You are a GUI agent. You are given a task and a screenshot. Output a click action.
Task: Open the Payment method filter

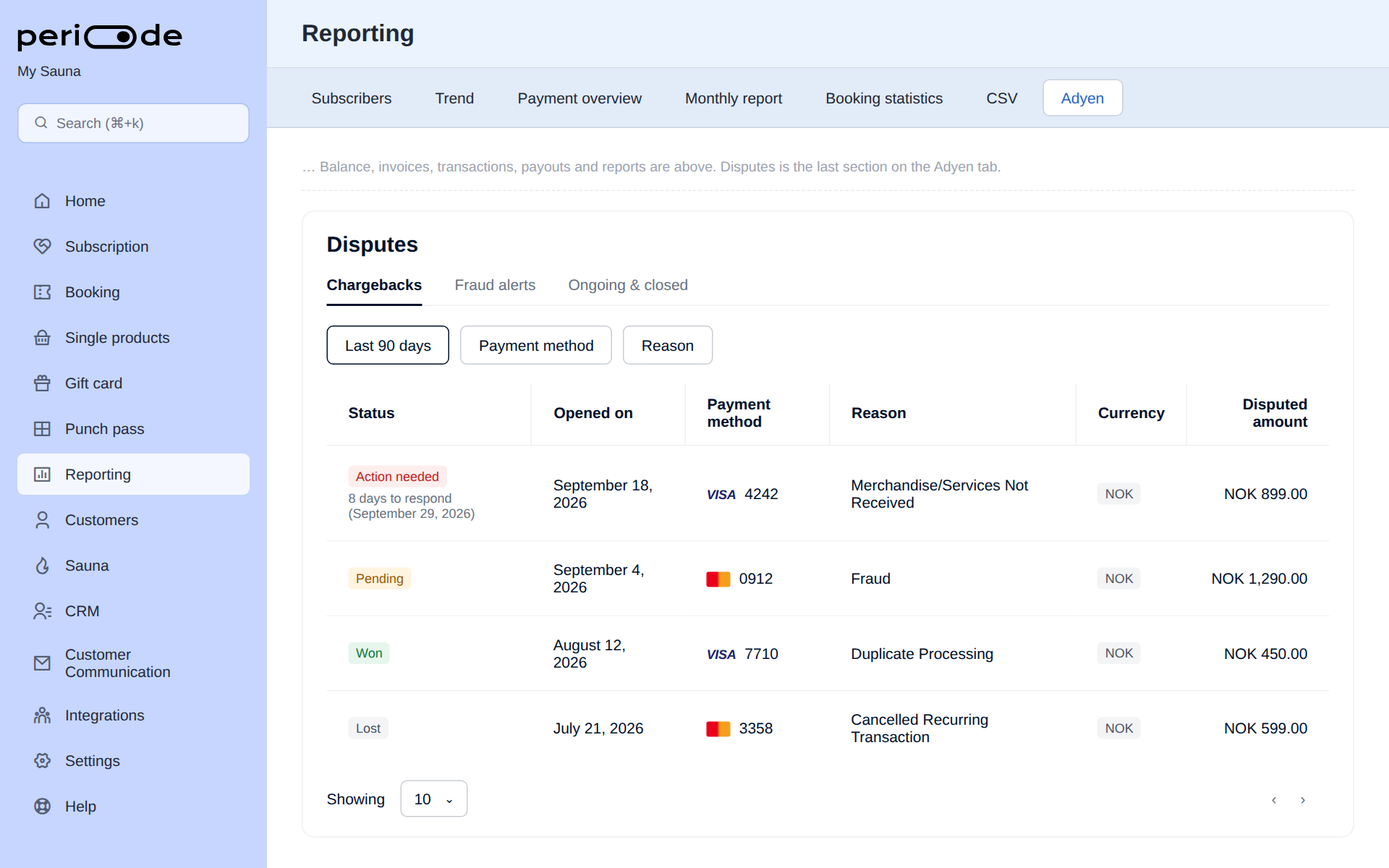[x=536, y=345]
